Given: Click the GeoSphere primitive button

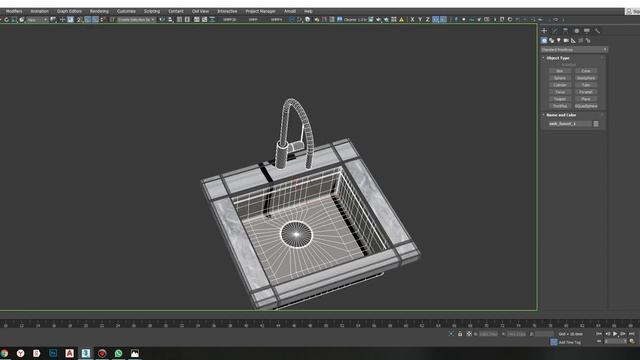Looking at the screenshot, I should point(586,78).
